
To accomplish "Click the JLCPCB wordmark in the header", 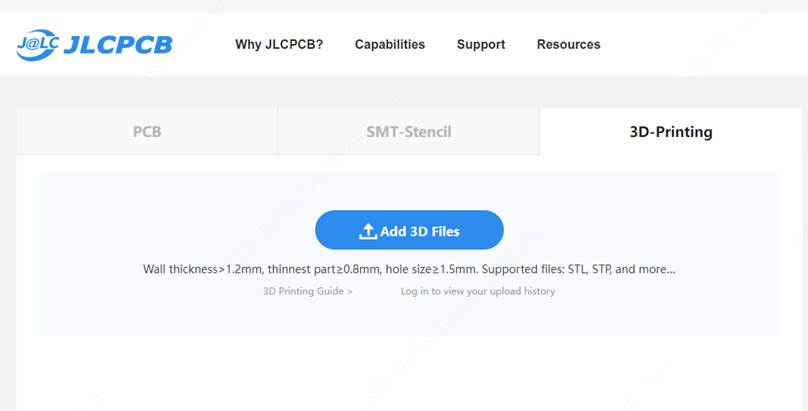I will tap(118, 45).
